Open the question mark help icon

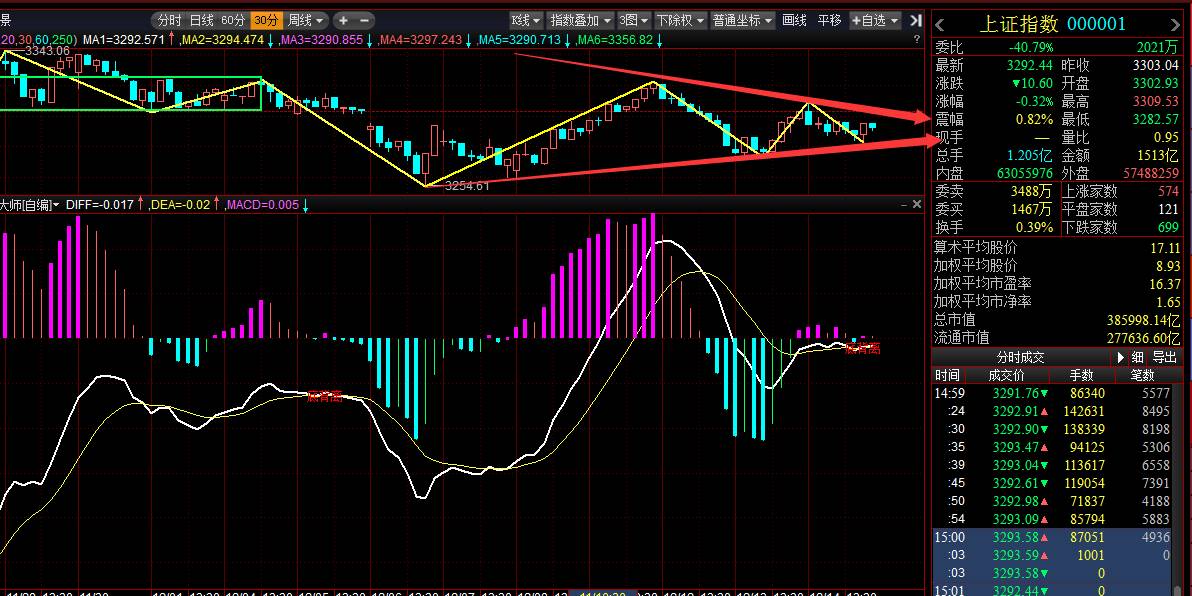point(917,39)
